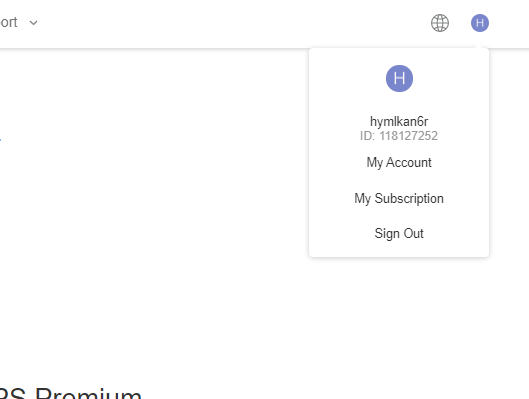The image size is (529, 399).
Task: Open the partially visible 'ort' header menu
Action: (9, 23)
